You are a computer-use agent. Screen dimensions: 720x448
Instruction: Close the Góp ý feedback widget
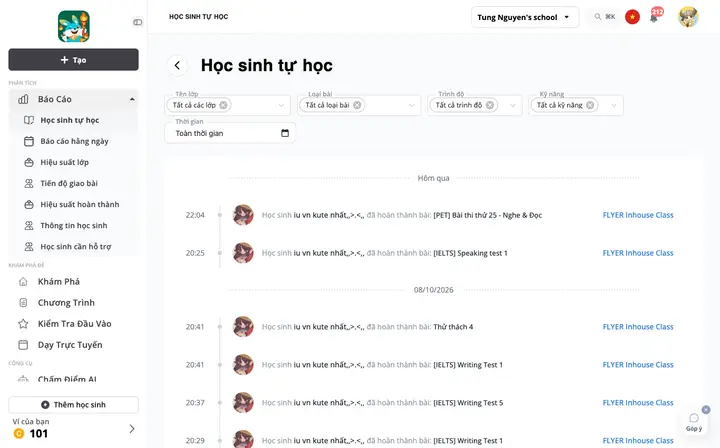[x=706, y=409]
